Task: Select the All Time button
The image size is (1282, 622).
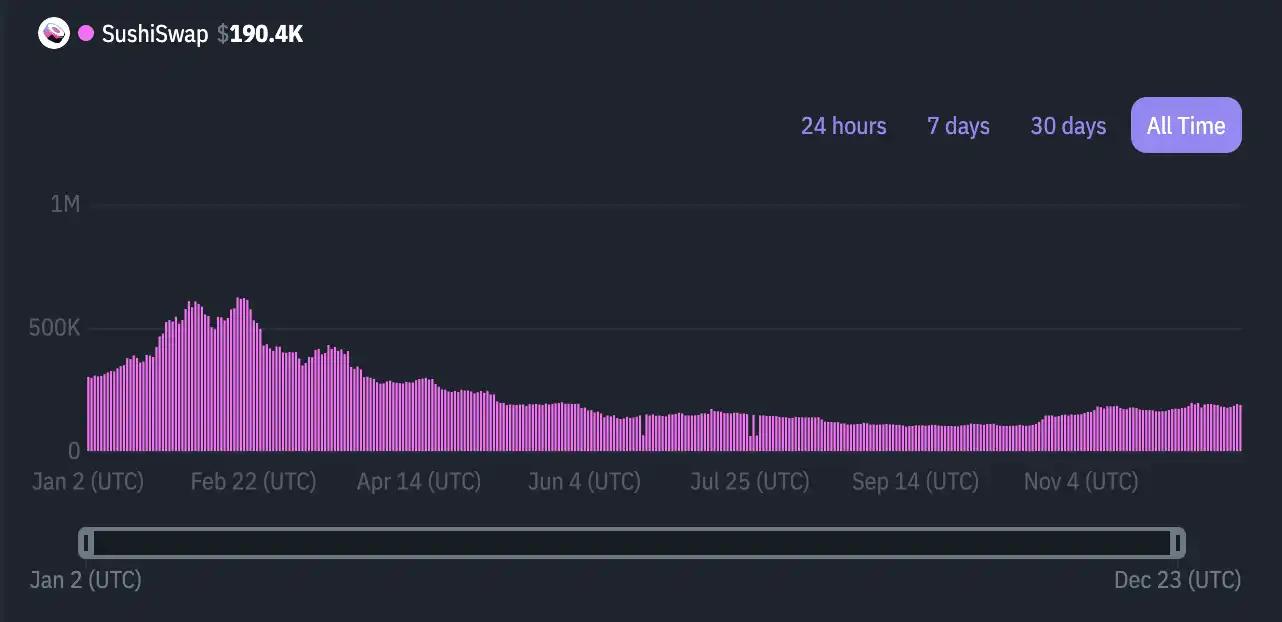Action: (x=1186, y=125)
